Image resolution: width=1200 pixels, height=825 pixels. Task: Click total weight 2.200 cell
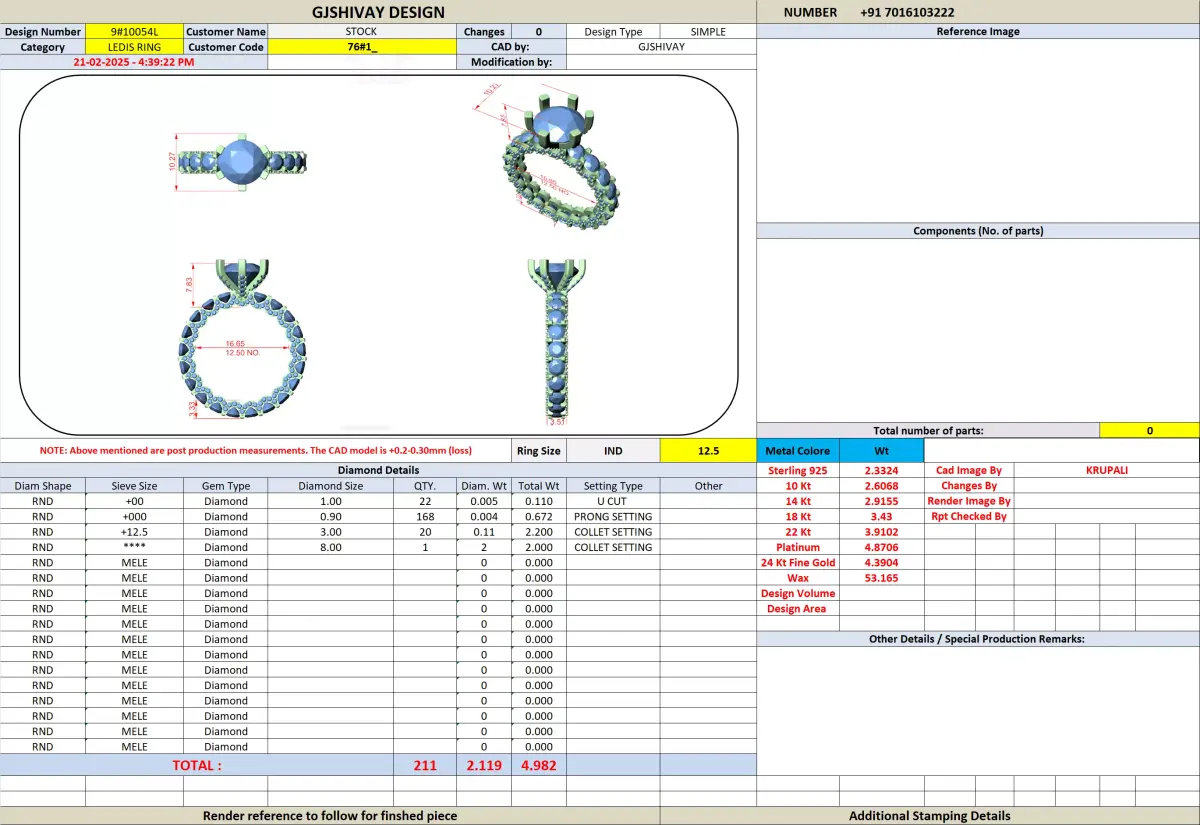pos(538,532)
